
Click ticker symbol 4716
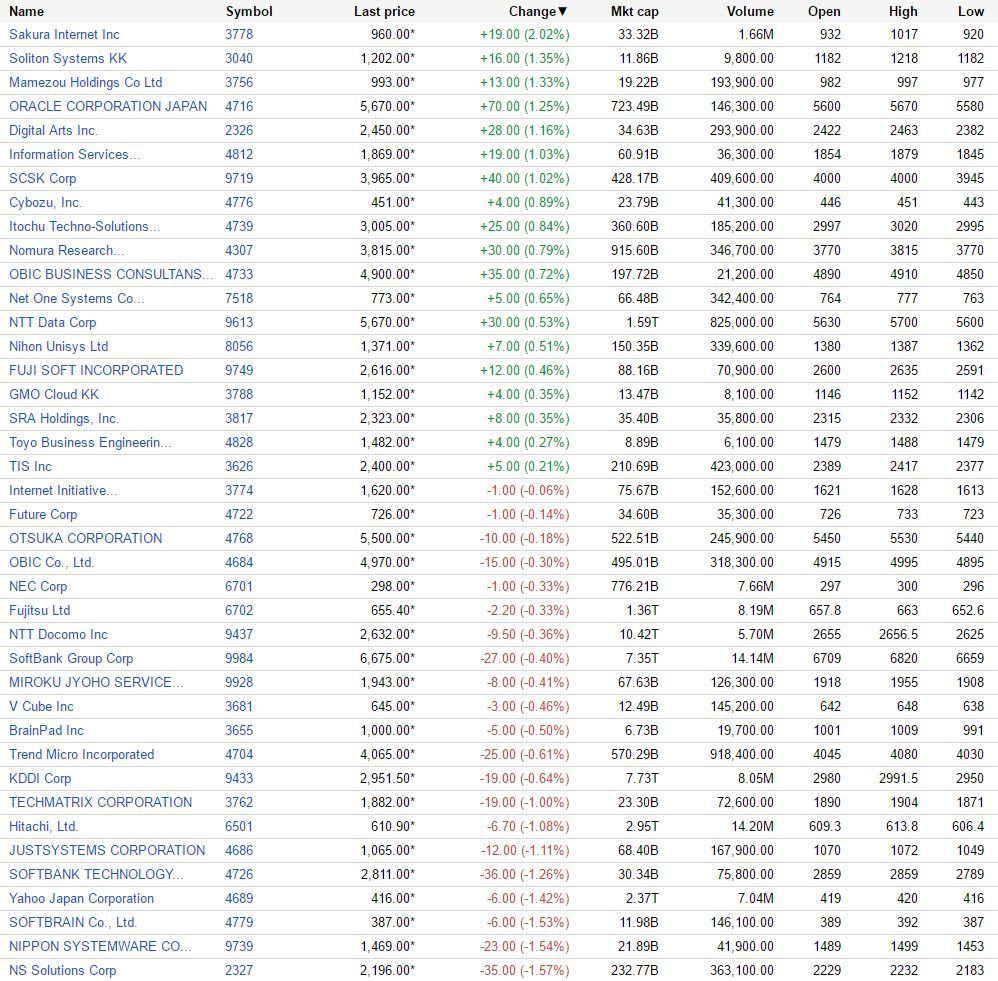tap(239, 106)
